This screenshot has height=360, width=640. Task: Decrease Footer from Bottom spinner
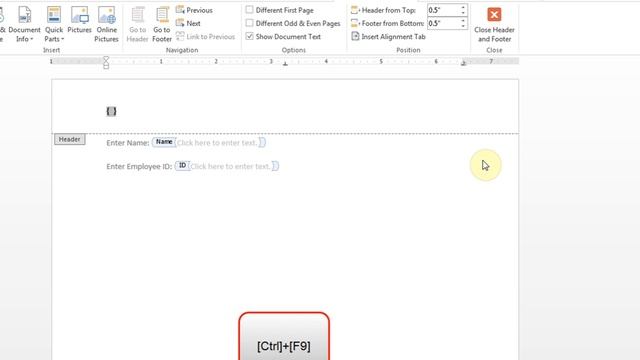[x=463, y=27]
